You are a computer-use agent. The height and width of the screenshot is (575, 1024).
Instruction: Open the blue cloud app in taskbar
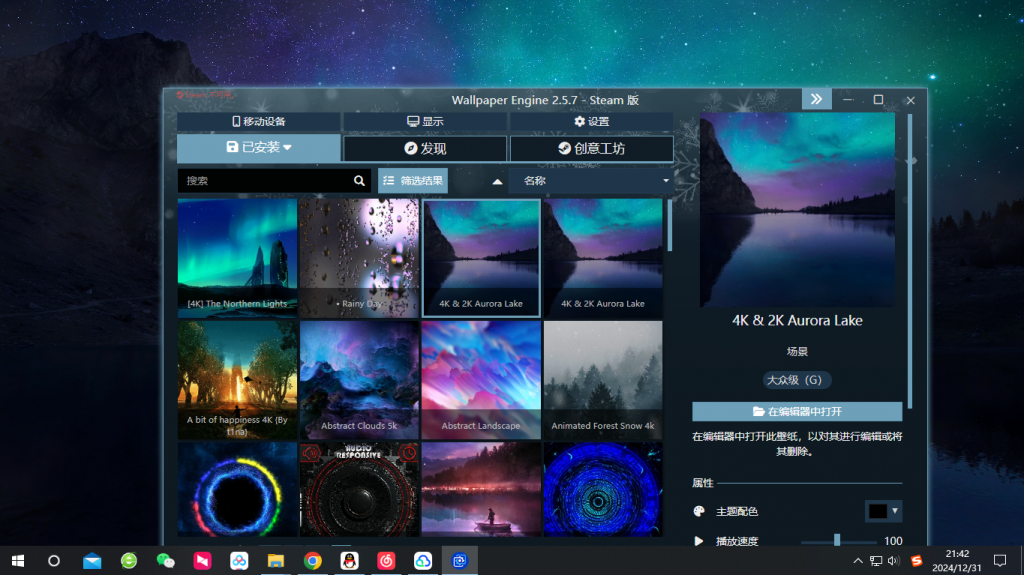423,561
